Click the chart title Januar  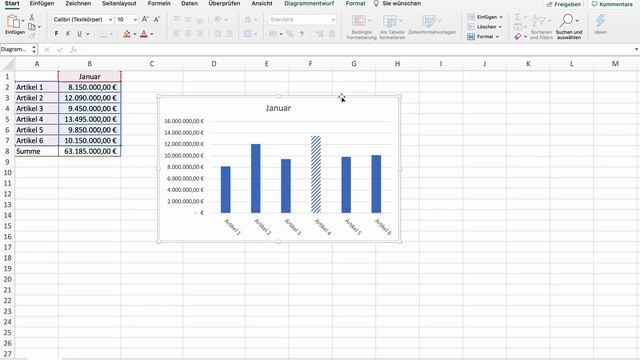[278, 108]
